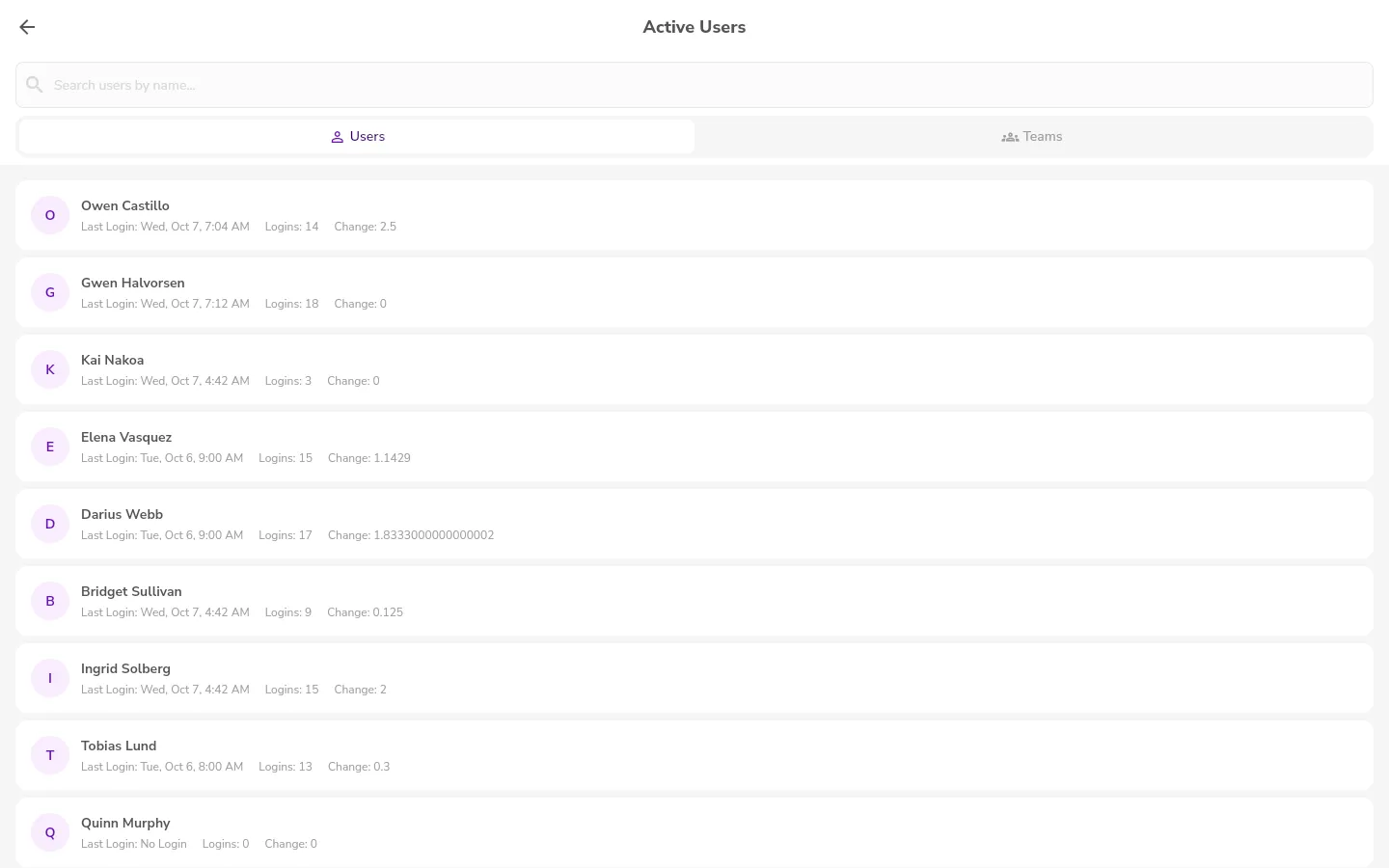
Task: Select the Darius Webb name
Action: click(122, 514)
